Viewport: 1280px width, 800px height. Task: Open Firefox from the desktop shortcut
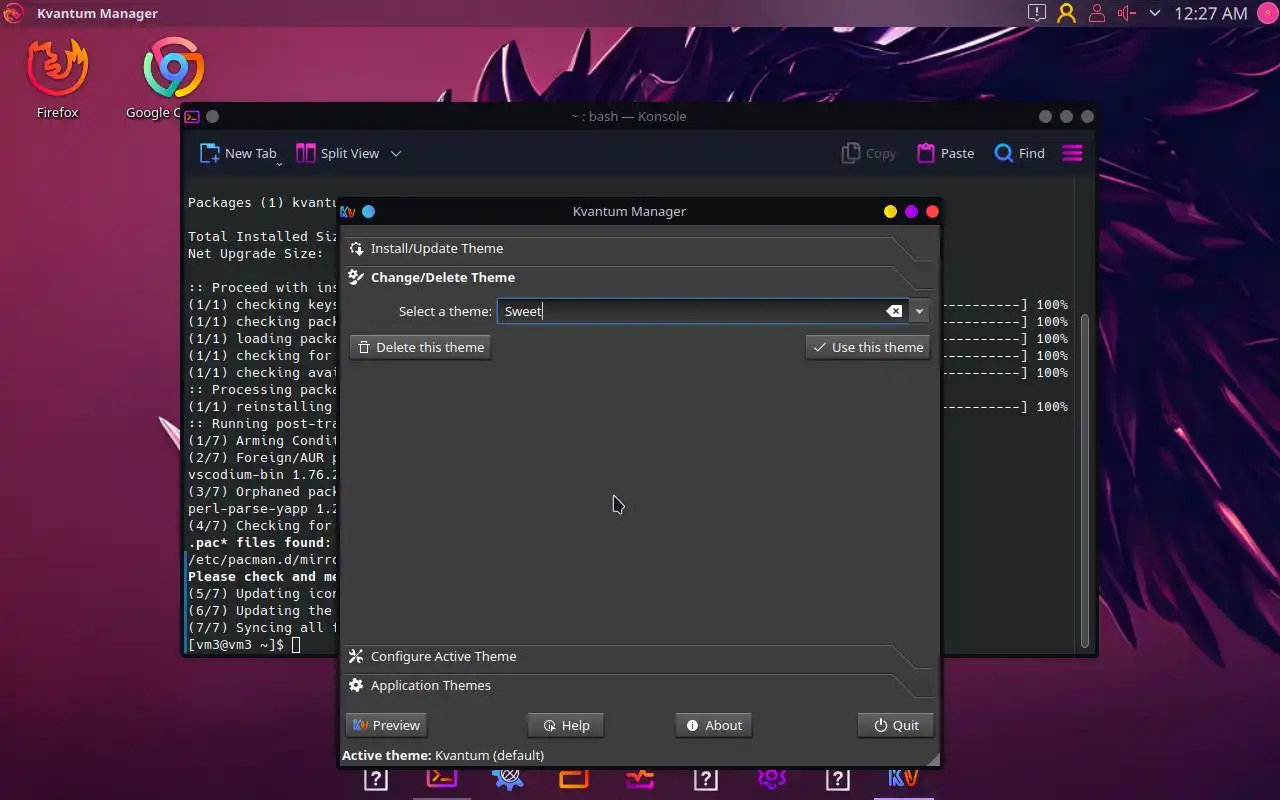click(57, 80)
